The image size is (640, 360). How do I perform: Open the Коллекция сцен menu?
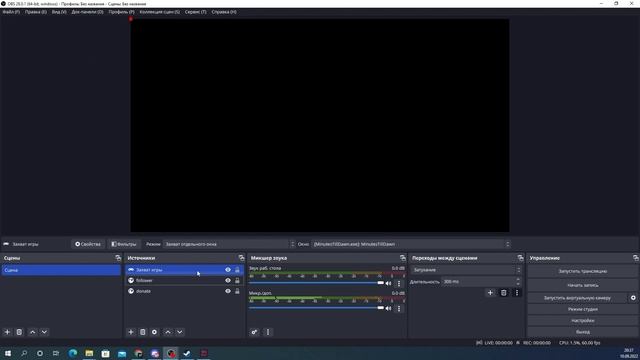[160, 12]
